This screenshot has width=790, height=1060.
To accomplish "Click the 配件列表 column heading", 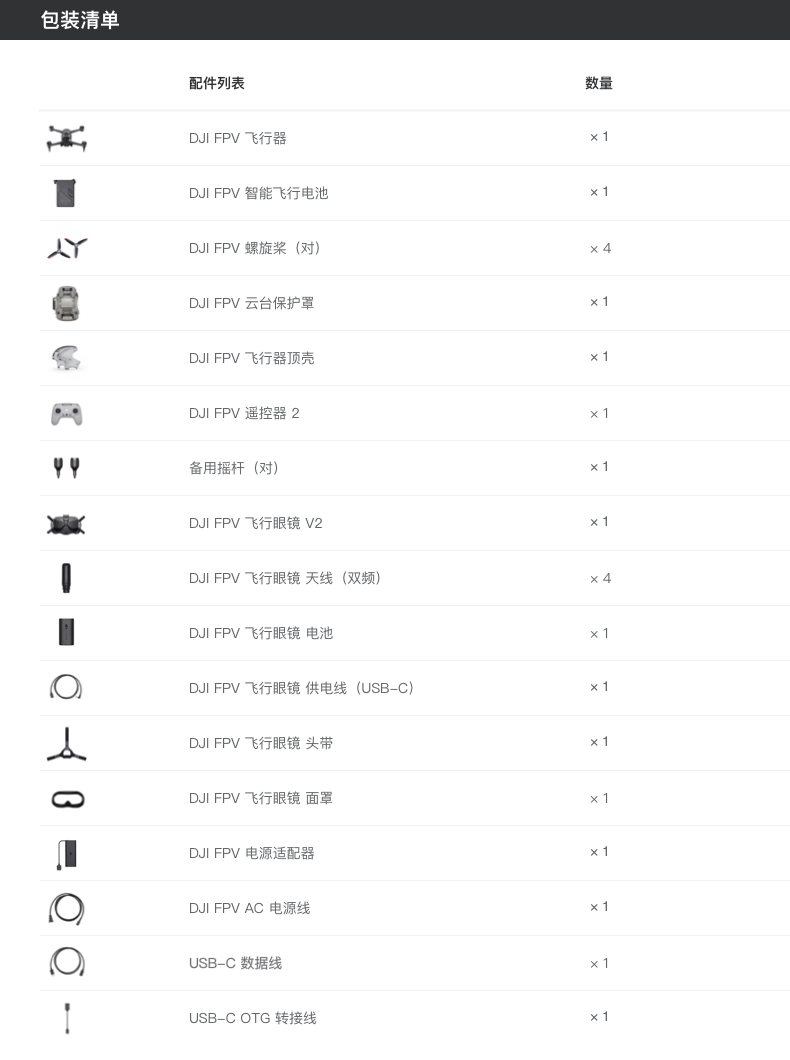I will pyautogui.click(x=216, y=83).
